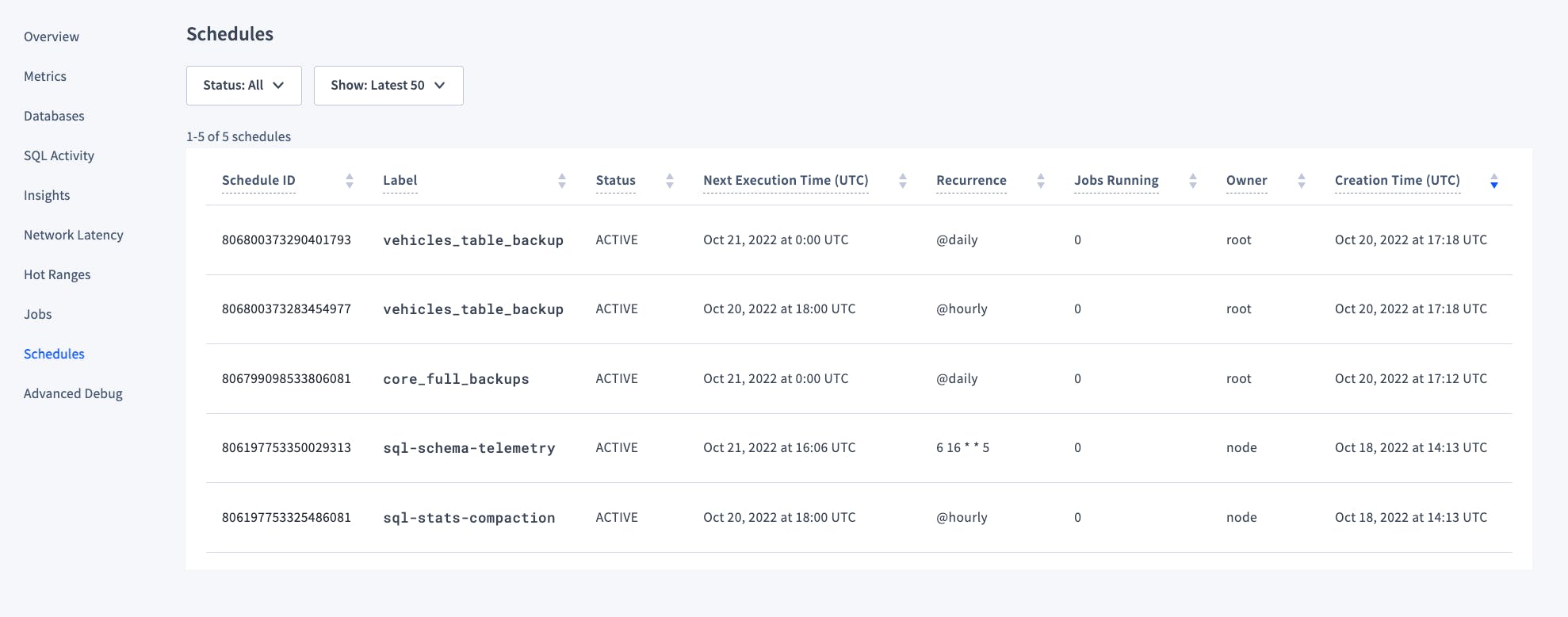Click Oct 20, 2022 at 17:12 UTC cell
The height and width of the screenshot is (617, 1568).
pos(1411,378)
